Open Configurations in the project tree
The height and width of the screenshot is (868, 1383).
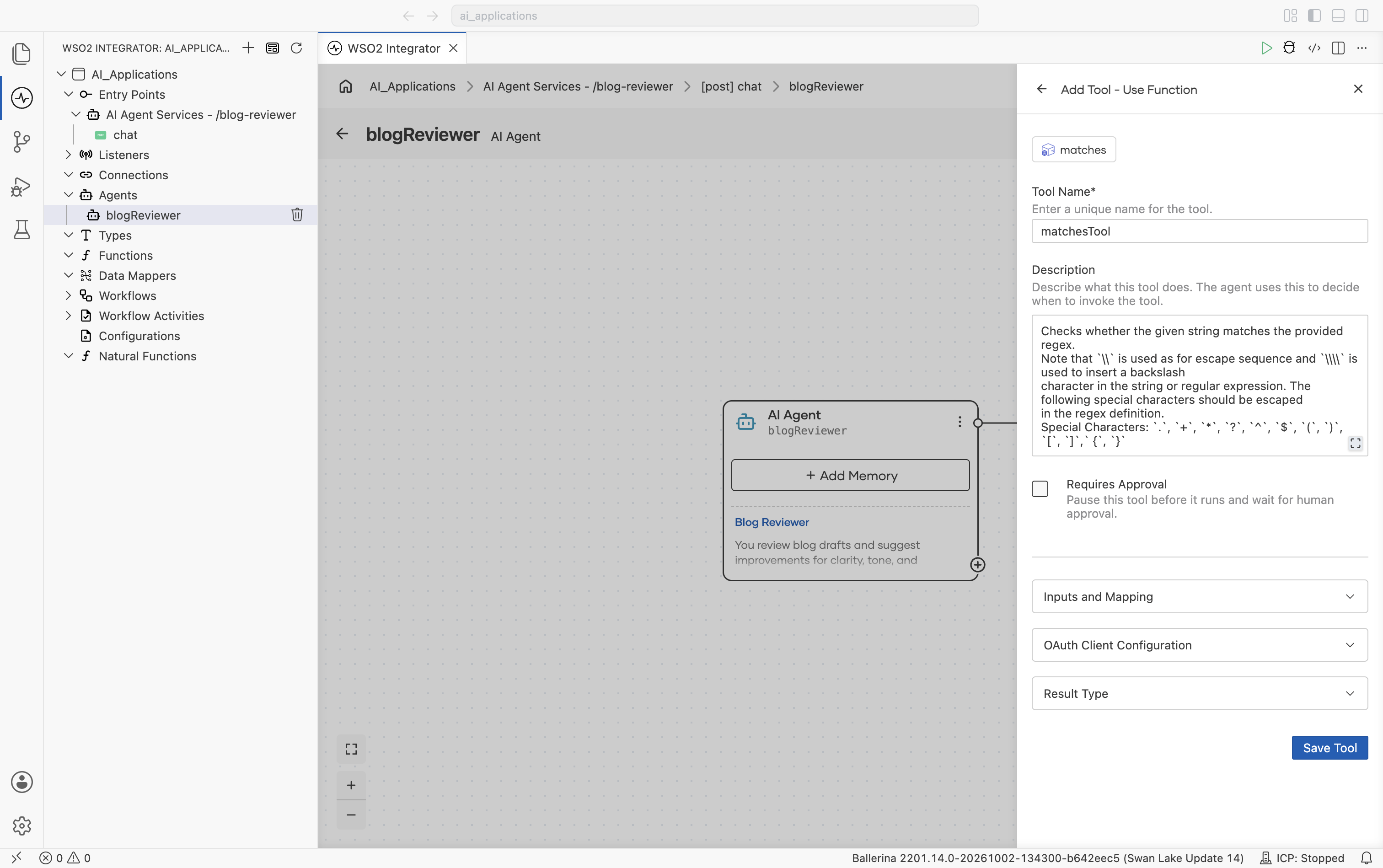(139, 336)
